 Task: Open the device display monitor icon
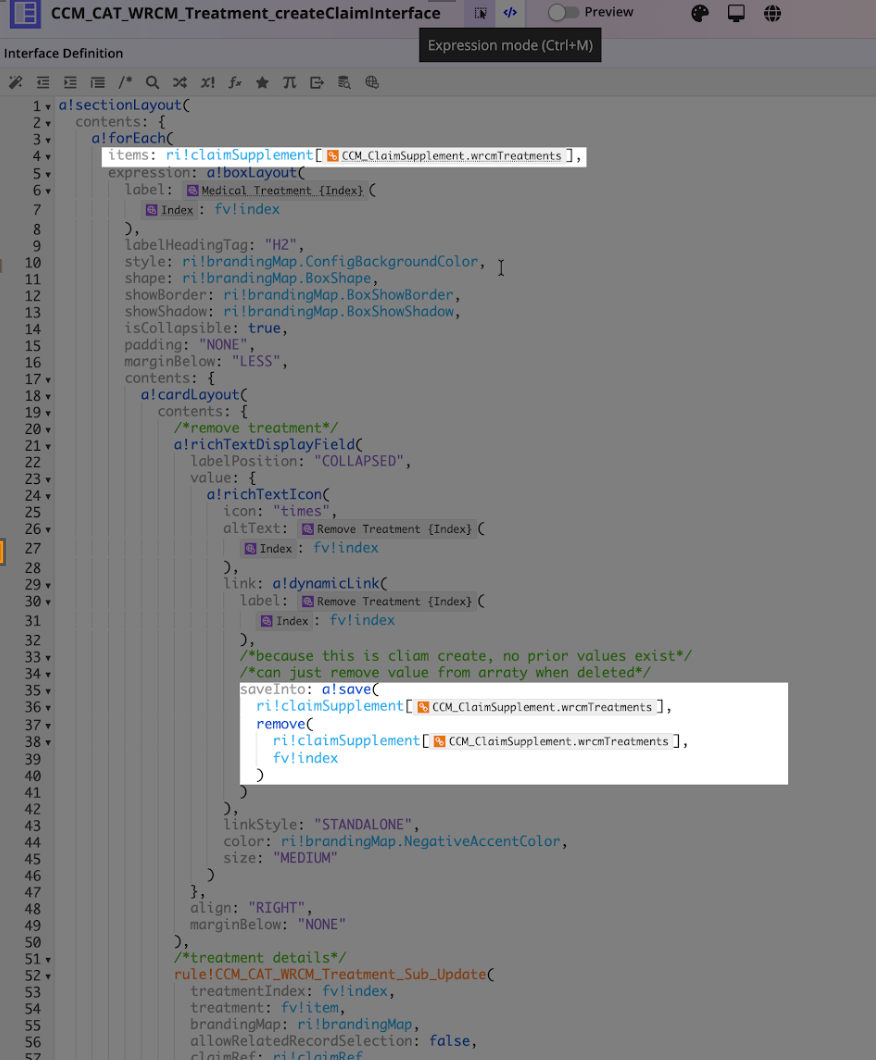coord(736,13)
